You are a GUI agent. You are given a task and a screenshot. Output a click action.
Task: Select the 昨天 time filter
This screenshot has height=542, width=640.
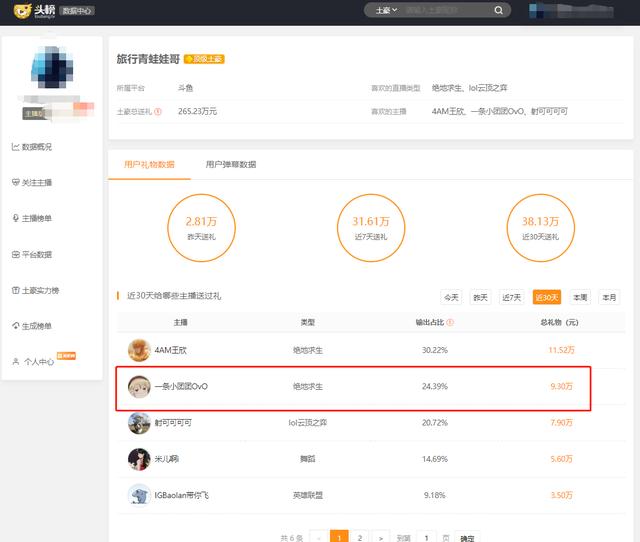[480, 297]
